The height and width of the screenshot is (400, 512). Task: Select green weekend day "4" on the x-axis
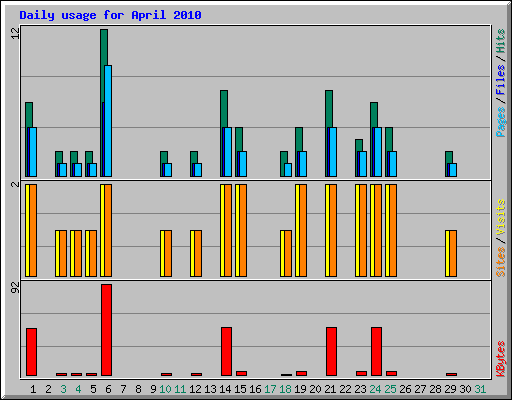coord(78,389)
